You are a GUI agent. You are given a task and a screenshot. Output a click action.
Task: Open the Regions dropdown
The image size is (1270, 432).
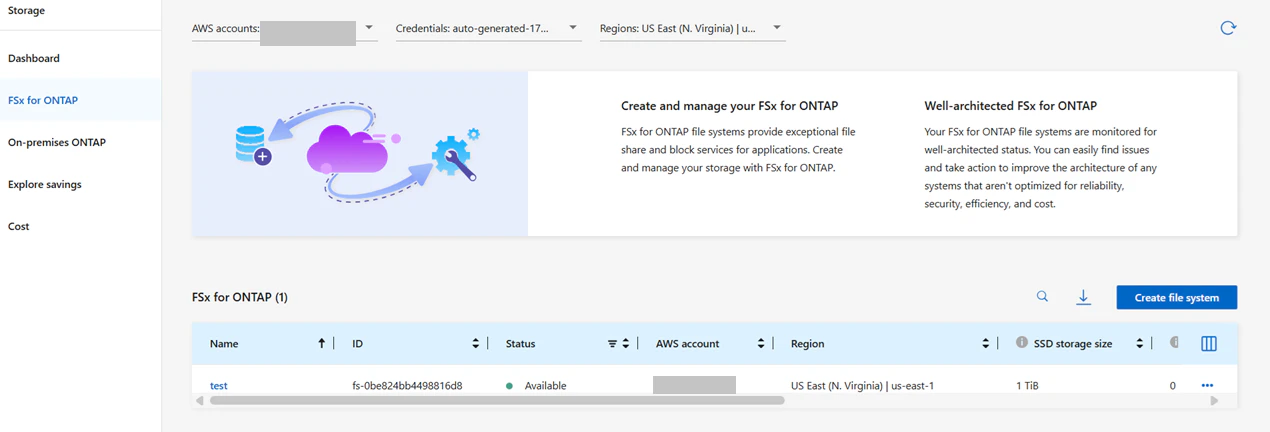tap(692, 29)
